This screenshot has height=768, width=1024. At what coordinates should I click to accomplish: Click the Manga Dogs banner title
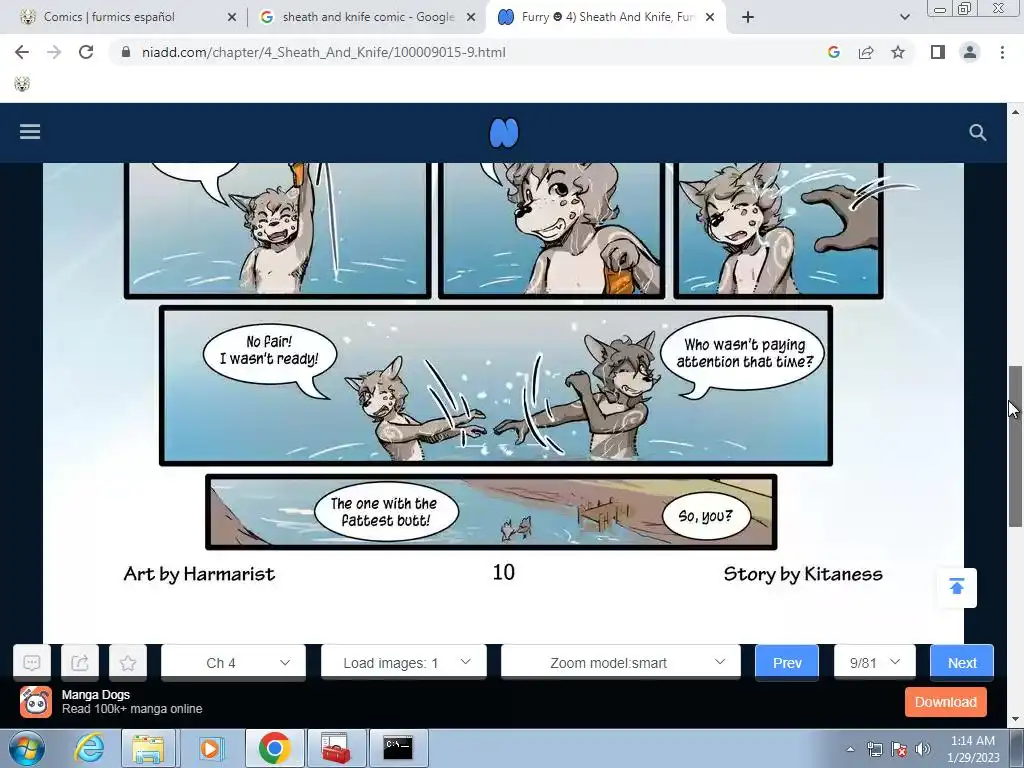[96, 695]
